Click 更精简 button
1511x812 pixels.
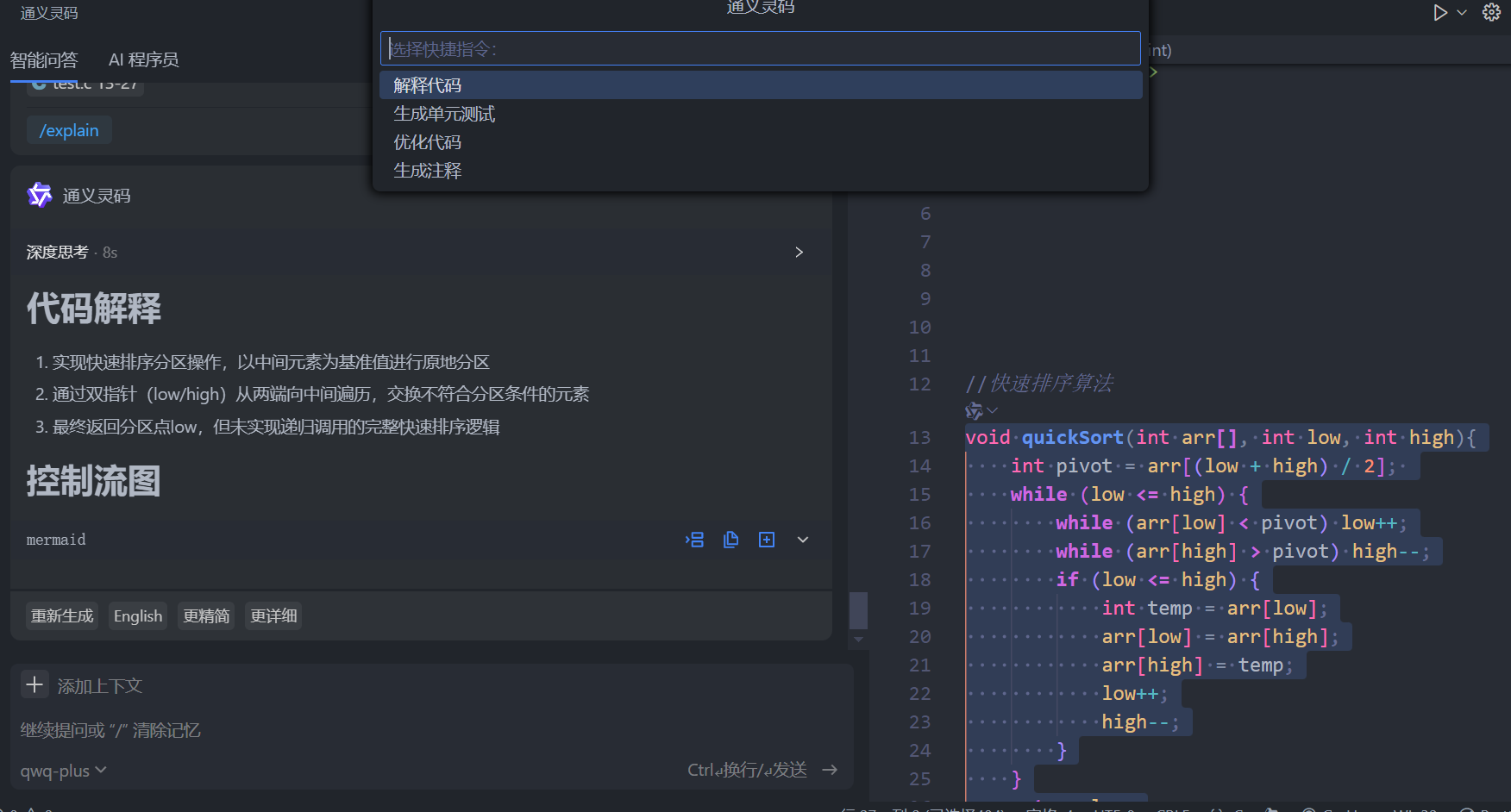[x=206, y=615]
